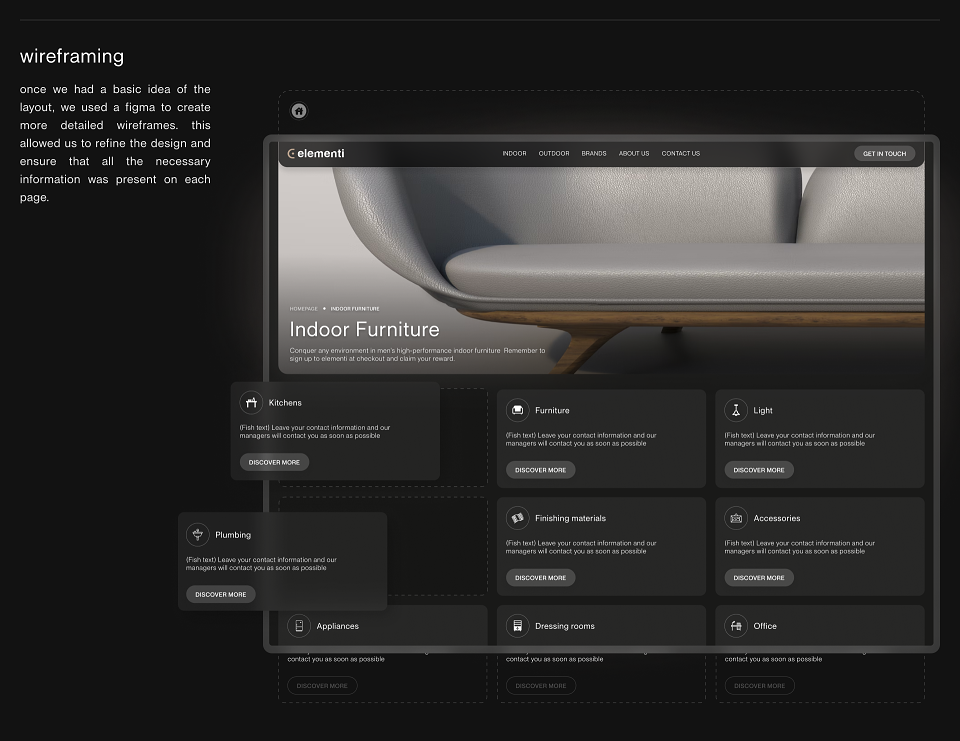Select BRANDS in the navigation bar
960x741 pixels.
[594, 154]
